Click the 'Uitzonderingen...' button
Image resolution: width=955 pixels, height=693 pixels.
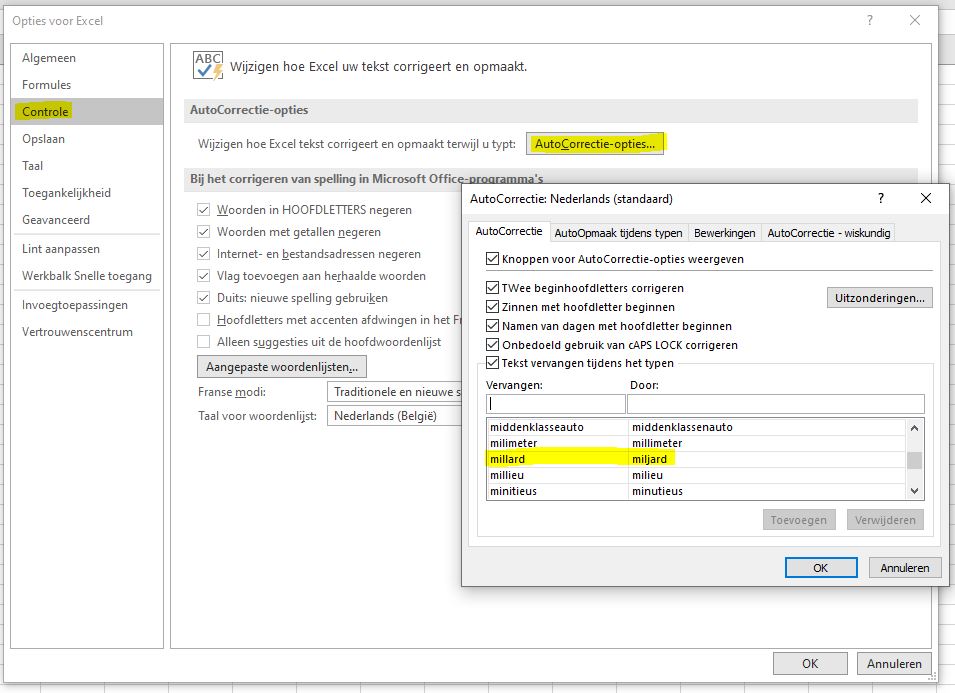point(879,298)
